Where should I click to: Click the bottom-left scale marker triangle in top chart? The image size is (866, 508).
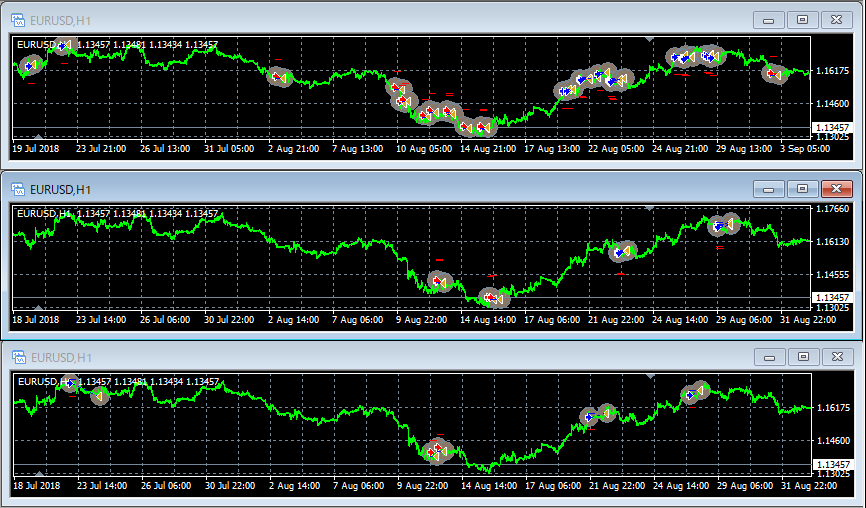[38, 136]
